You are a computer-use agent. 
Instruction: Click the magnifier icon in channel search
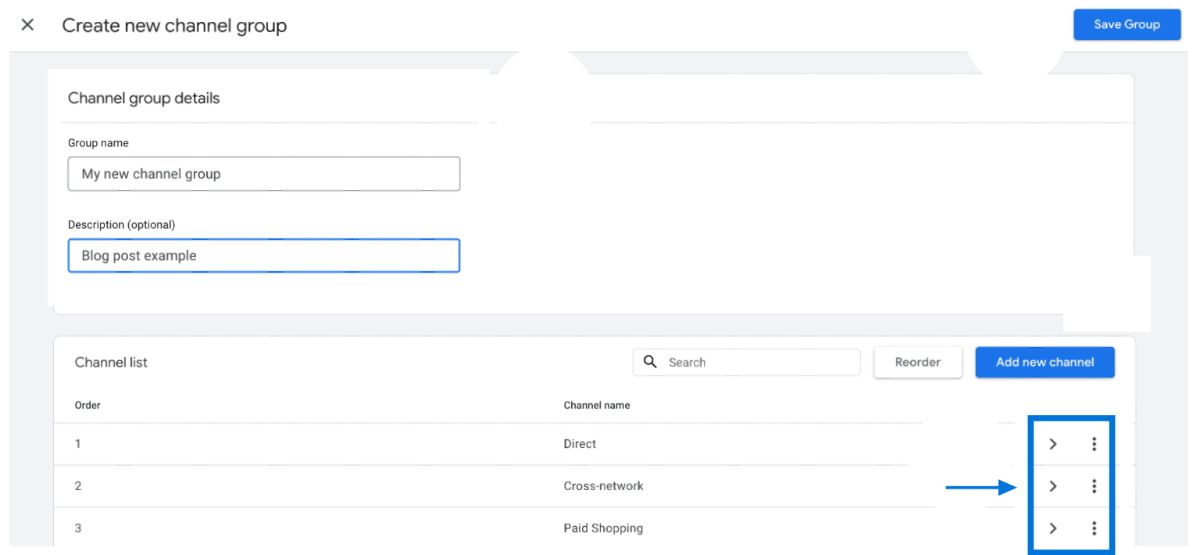(651, 362)
